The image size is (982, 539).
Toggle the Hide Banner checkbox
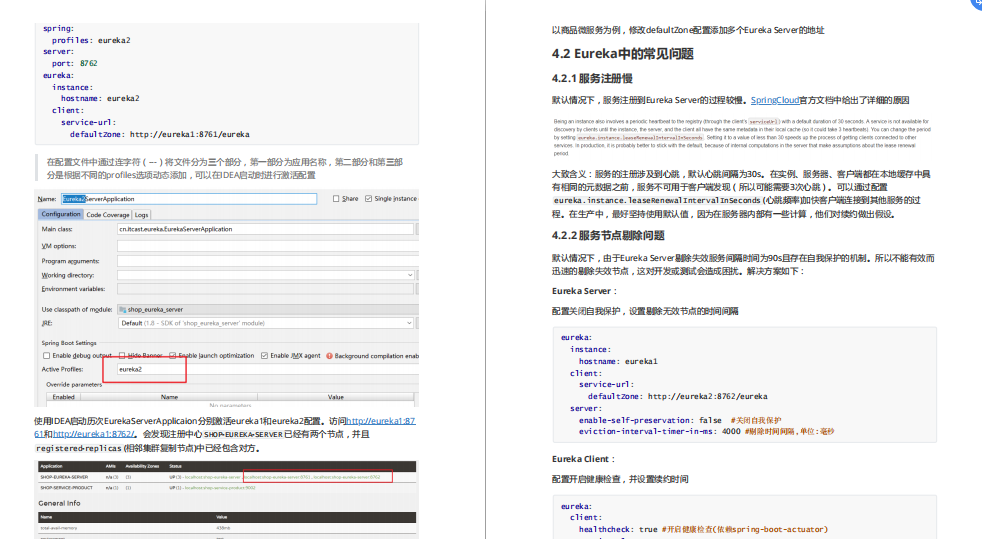click(x=122, y=356)
